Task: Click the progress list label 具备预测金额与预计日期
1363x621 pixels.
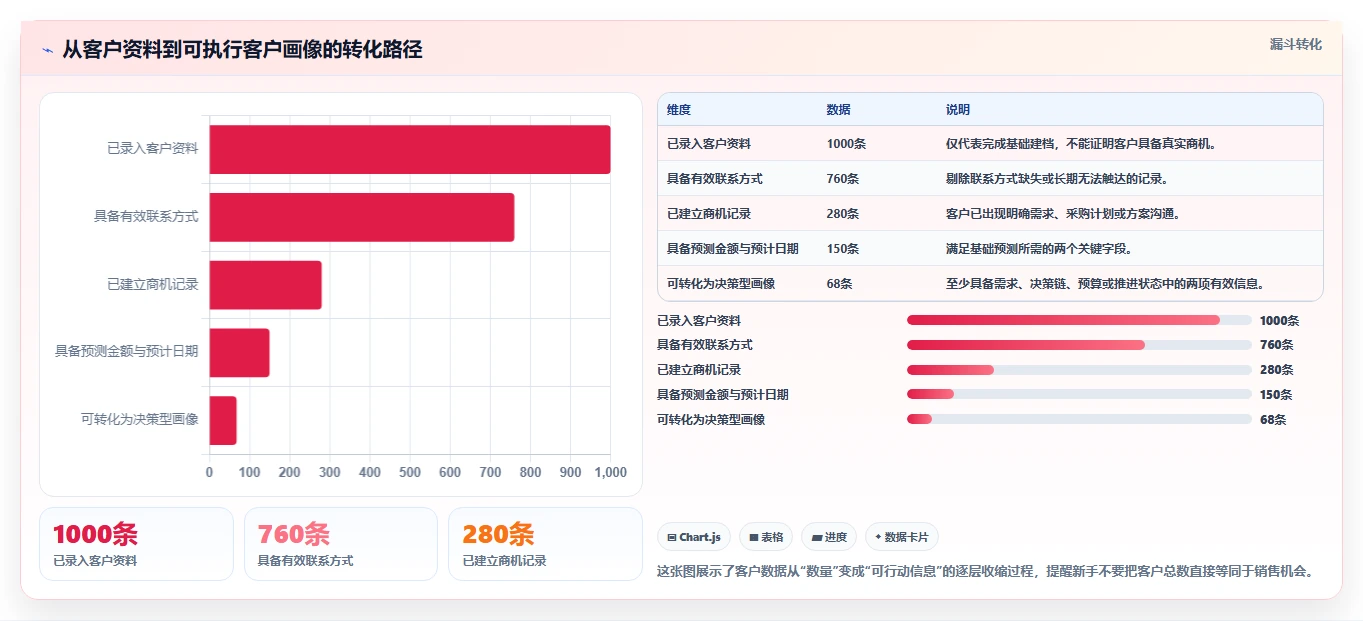Action: click(x=723, y=395)
